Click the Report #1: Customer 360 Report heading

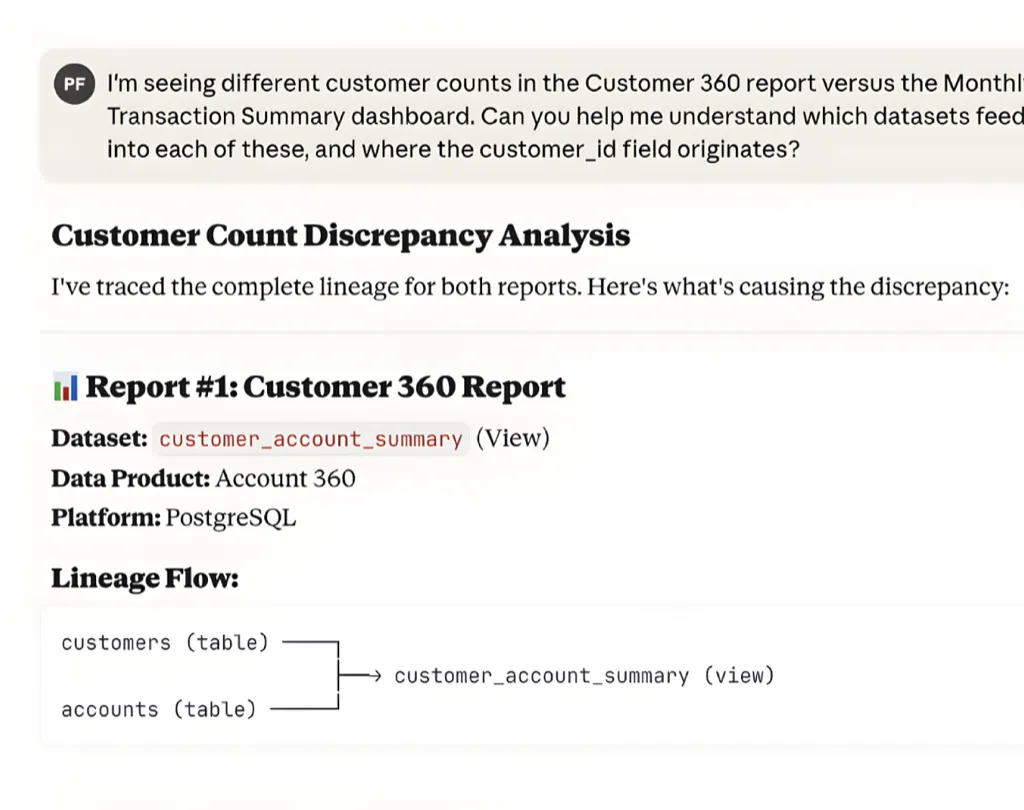click(325, 387)
